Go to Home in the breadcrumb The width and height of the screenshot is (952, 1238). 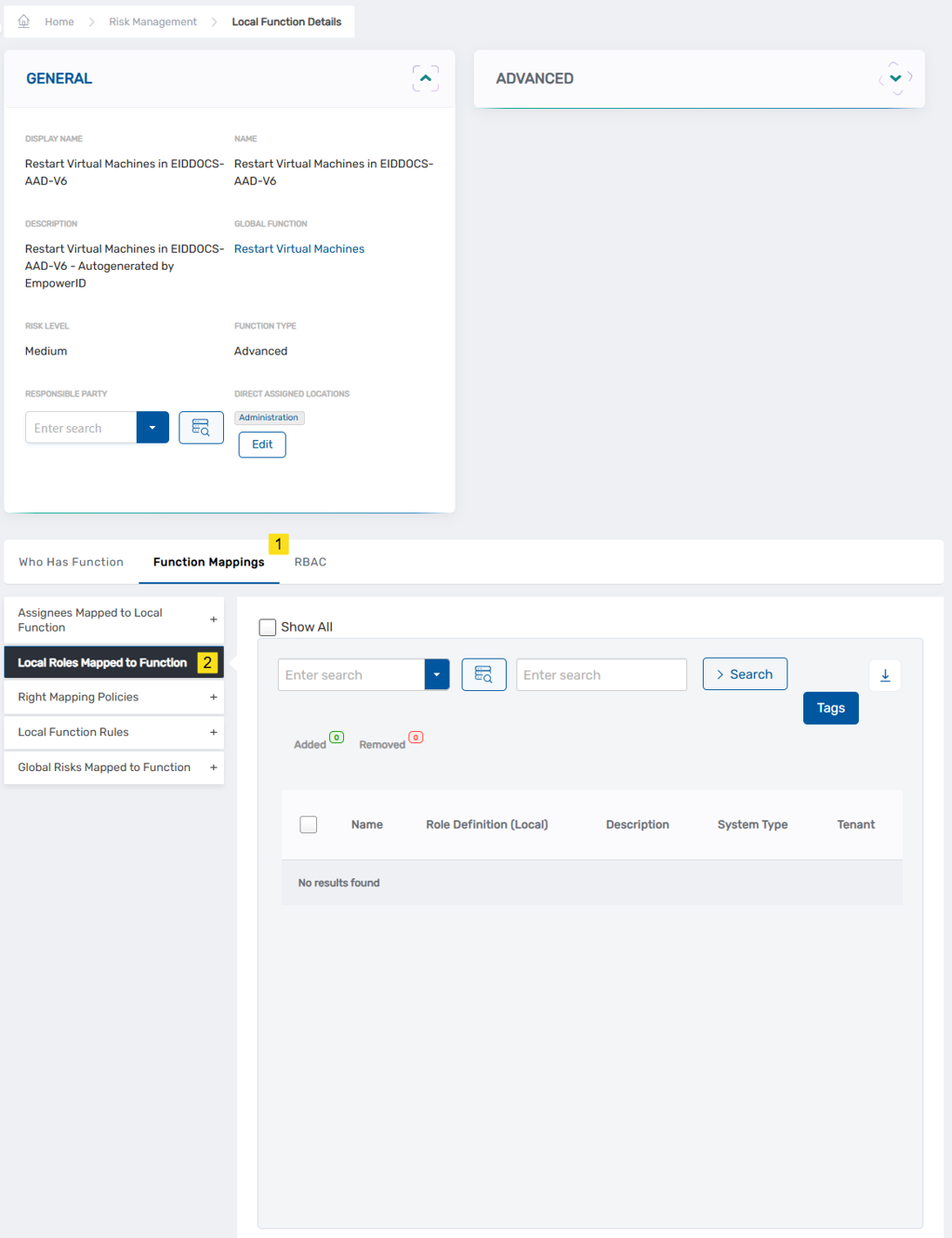point(59,21)
